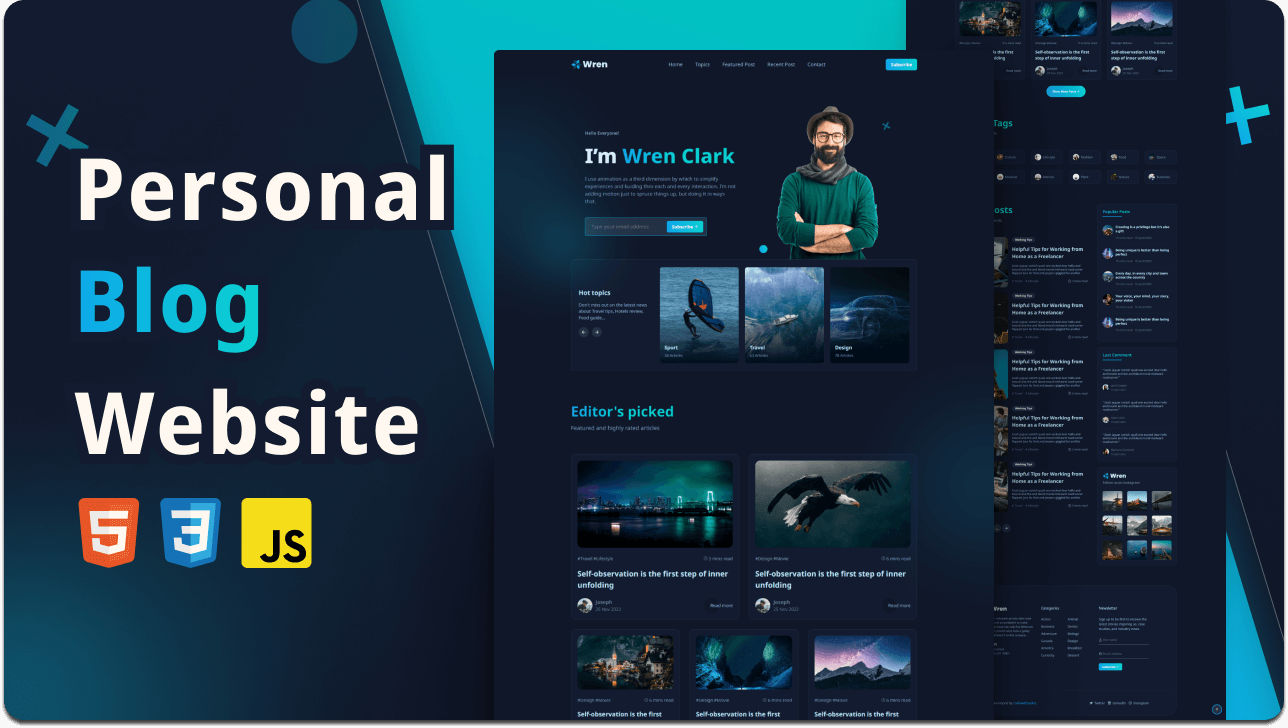1288x728 pixels.
Task: Submit the hero email form Subscribe button
Action: click(685, 227)
